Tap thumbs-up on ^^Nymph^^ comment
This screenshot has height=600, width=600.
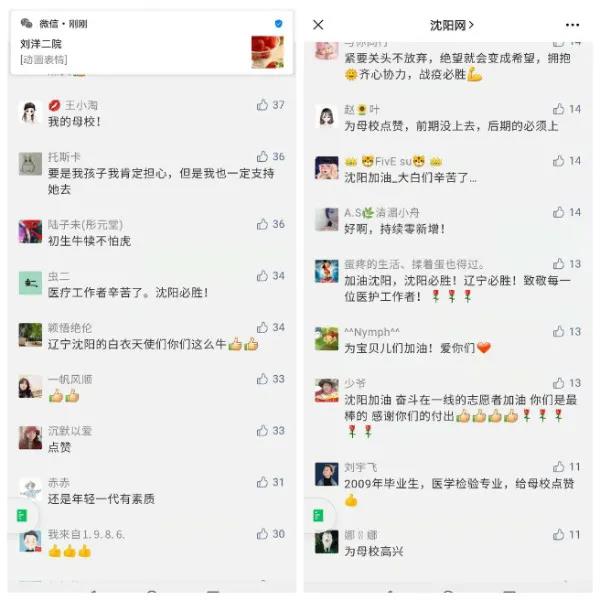558,331
